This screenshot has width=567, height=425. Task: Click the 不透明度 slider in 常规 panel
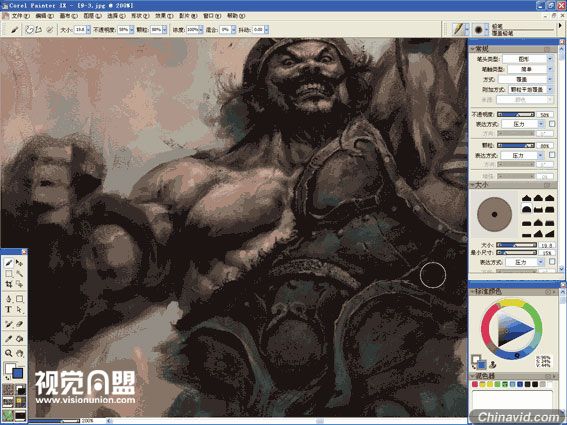[516, 114]
